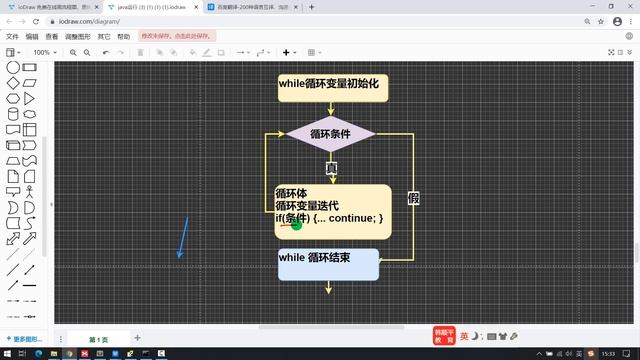Open the waypoint connector style dropdown
Screen dimensions: 640x360
(263, 53)
